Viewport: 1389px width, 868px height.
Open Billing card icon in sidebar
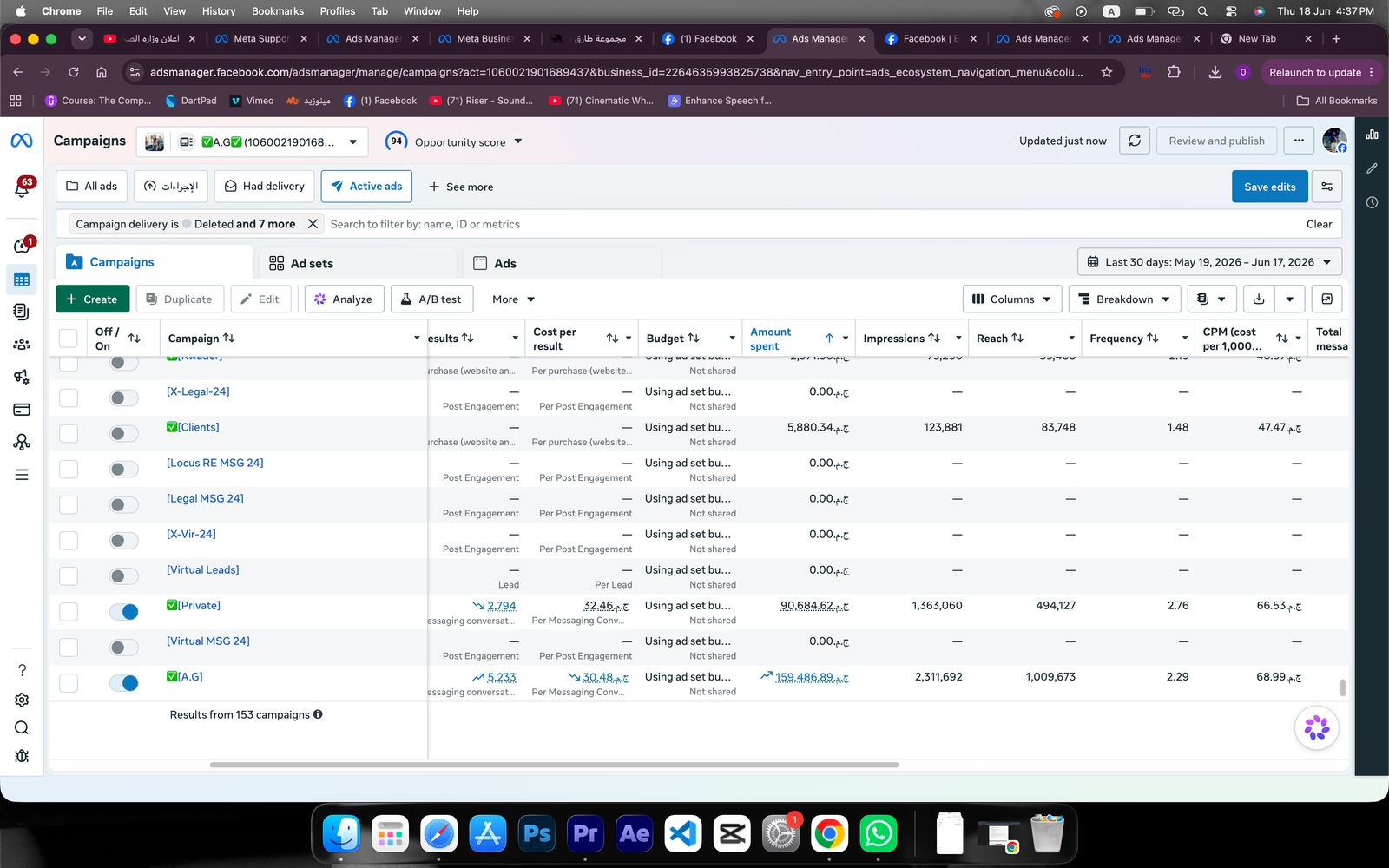click(22, 410)
